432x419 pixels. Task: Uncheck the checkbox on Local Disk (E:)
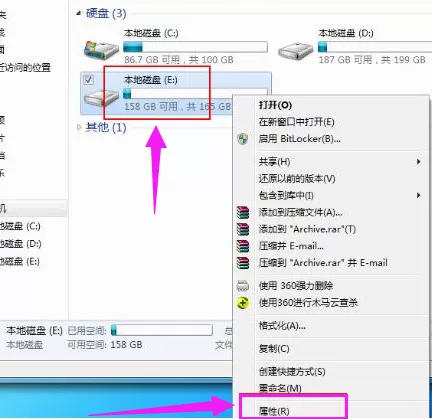click(x=88, y=80)
